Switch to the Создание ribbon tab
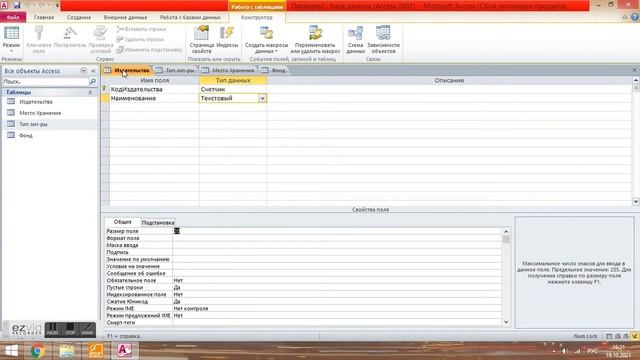 79,18
